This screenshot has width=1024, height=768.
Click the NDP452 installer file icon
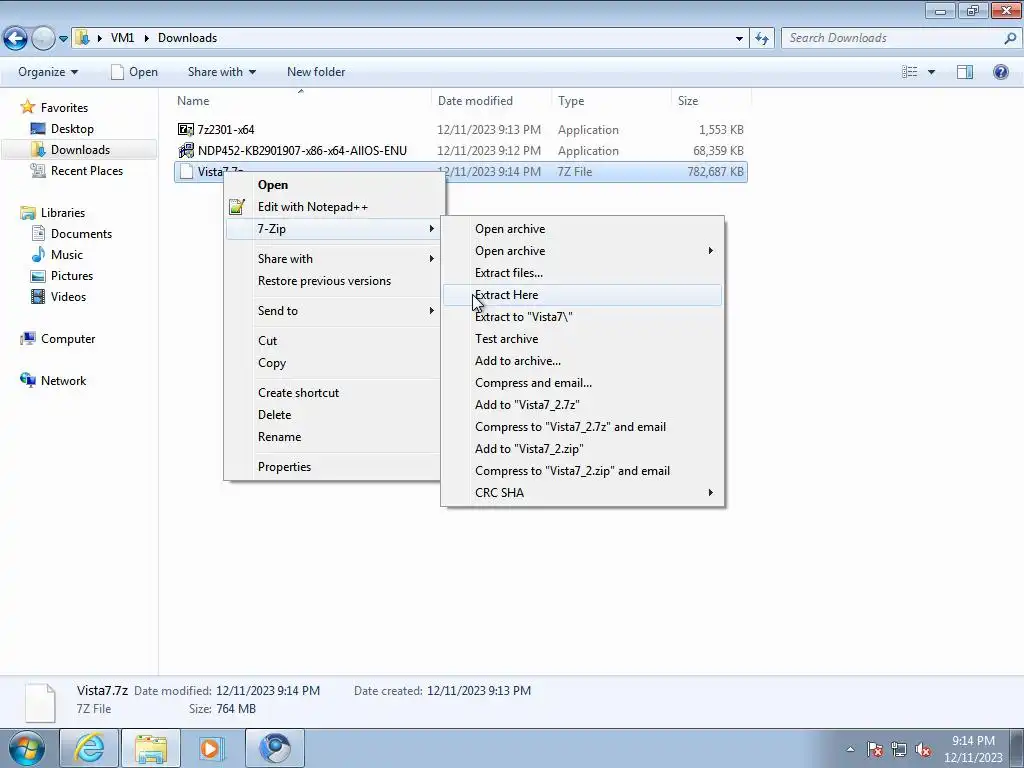point(186,150)
